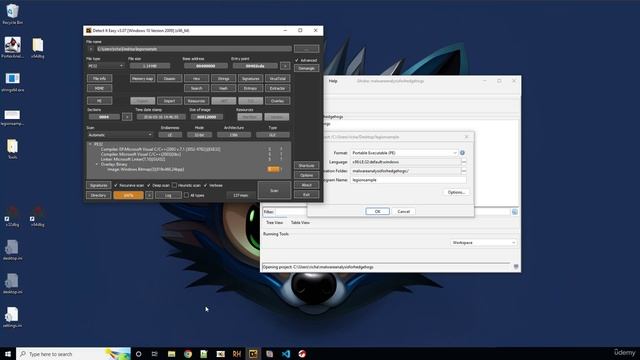Click the File info button
This screenshot has height=360, width=640.
pyautogui.click(x=99, y=78)
